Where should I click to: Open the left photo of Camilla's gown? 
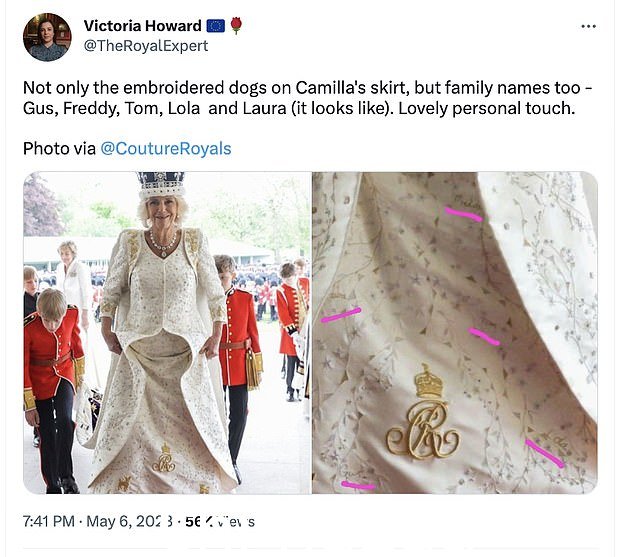pyautogui.click(x=167, y=333)
